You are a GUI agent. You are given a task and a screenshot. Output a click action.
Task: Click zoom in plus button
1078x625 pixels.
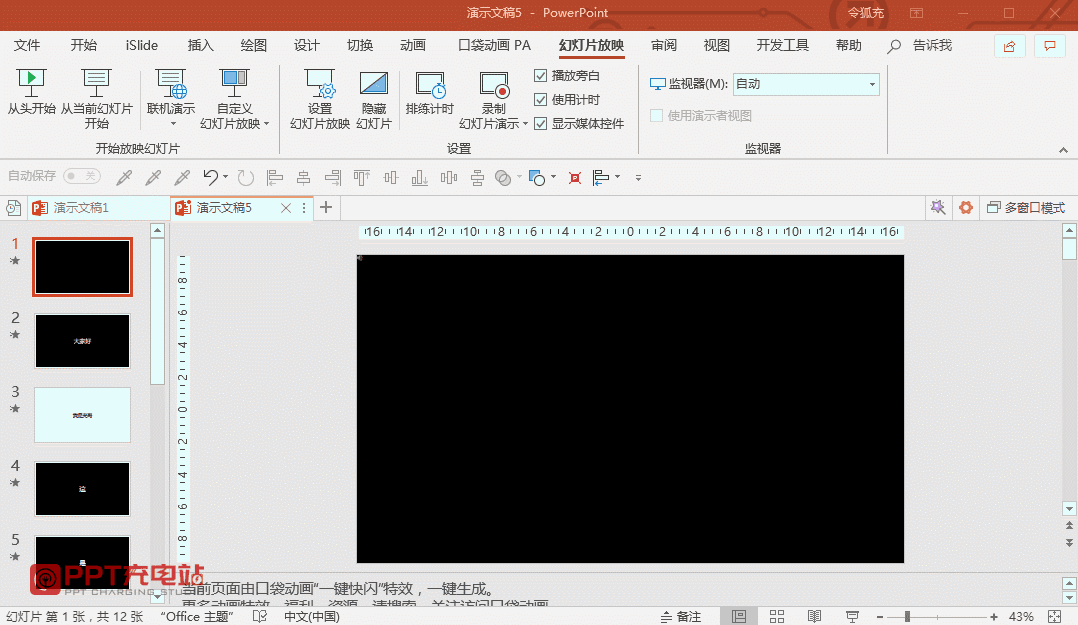(993, 617)
